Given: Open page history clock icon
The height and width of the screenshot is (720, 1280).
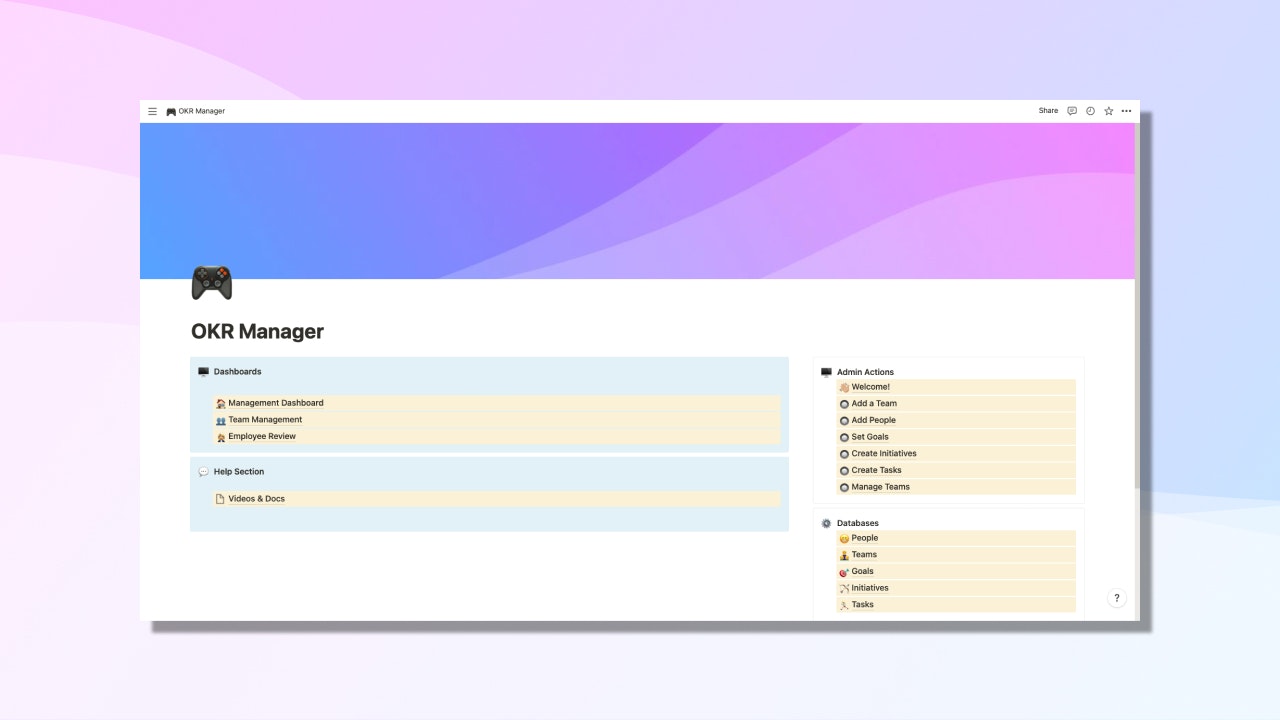Looking at the screenshot, I should (x=1090, y=111).
